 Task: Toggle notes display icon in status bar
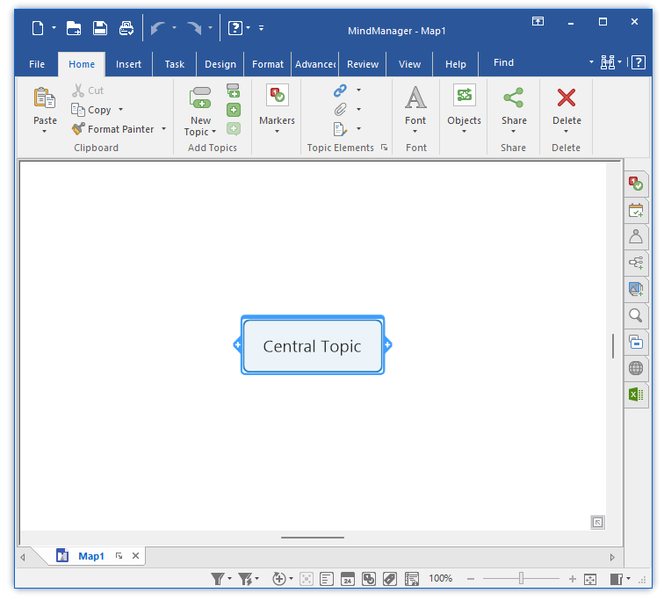(326, 579)
